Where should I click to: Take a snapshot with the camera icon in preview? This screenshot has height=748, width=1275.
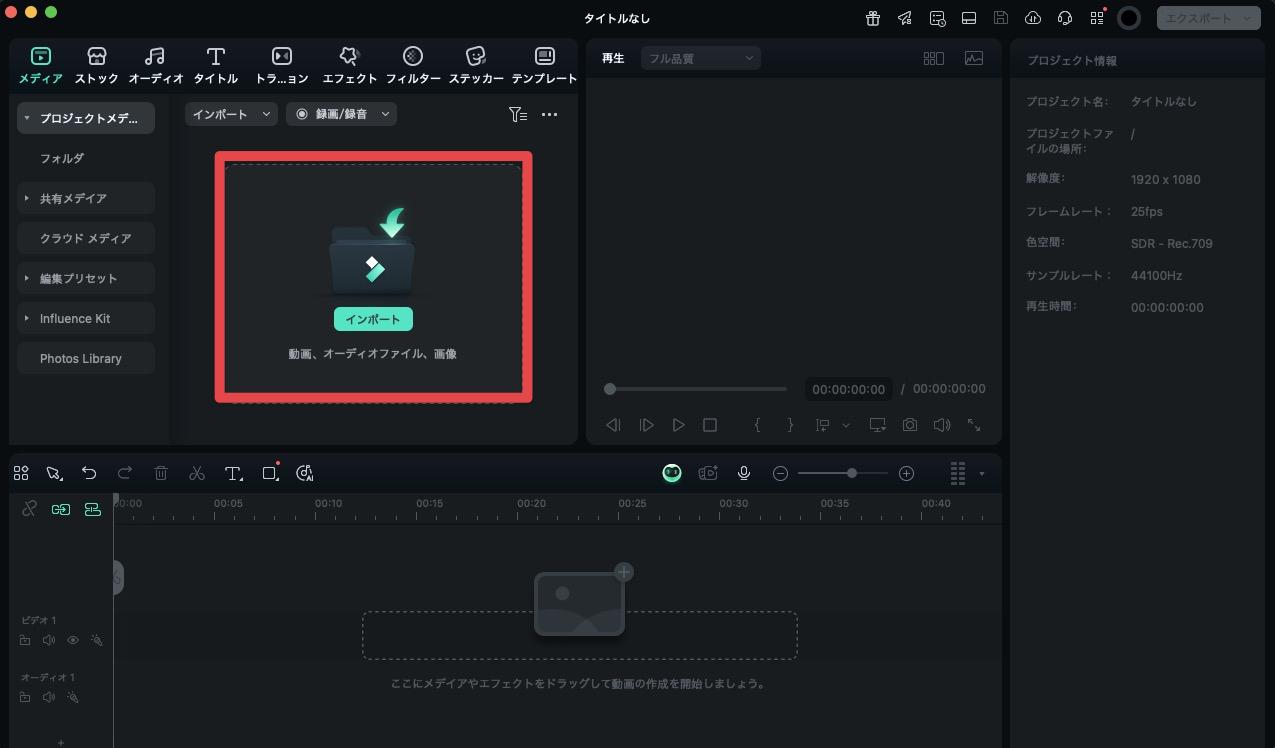click(x=910, y=425)
